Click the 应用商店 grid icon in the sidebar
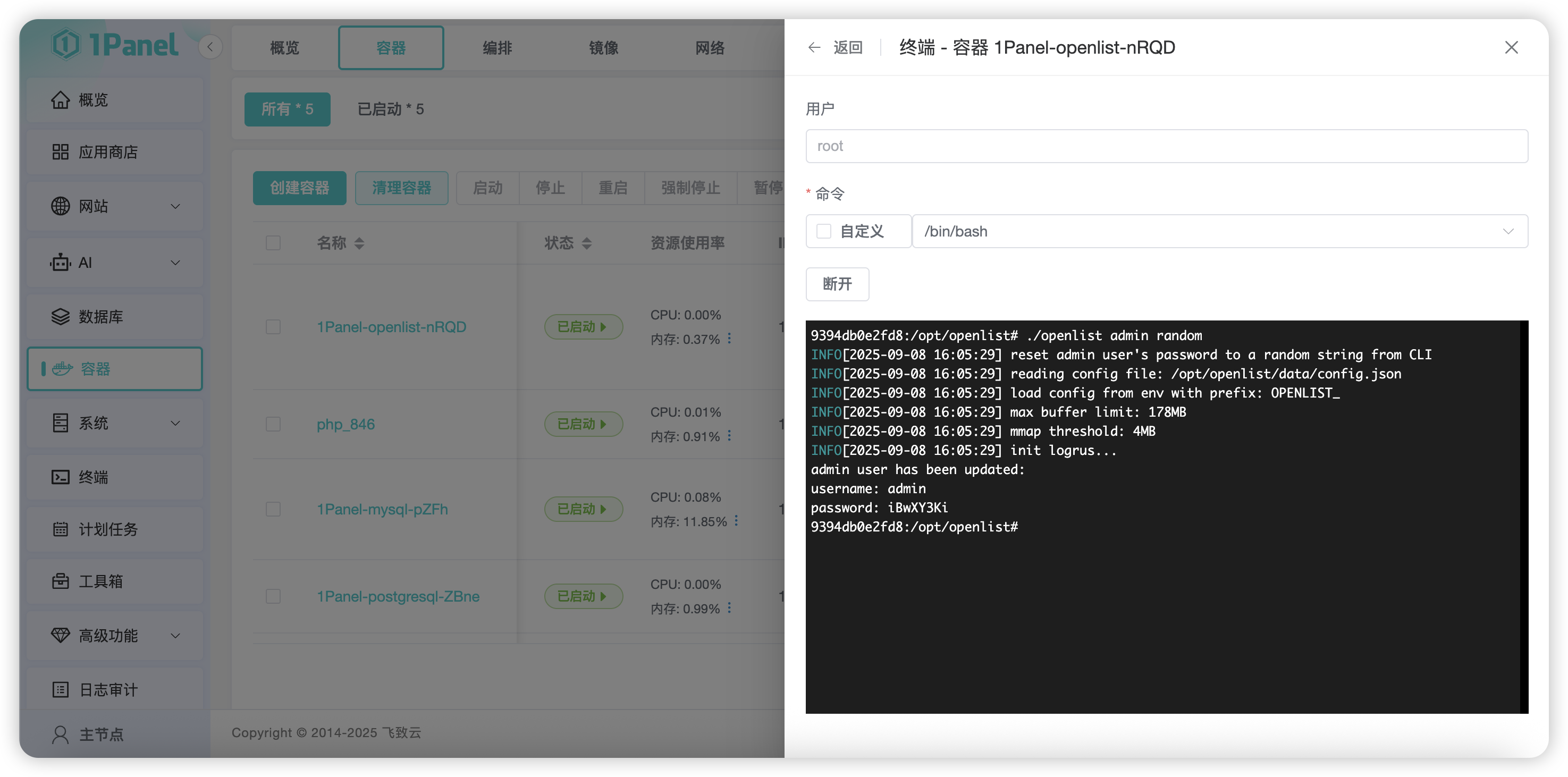Viewport: 1568px width, 777px height. (60, 152)
